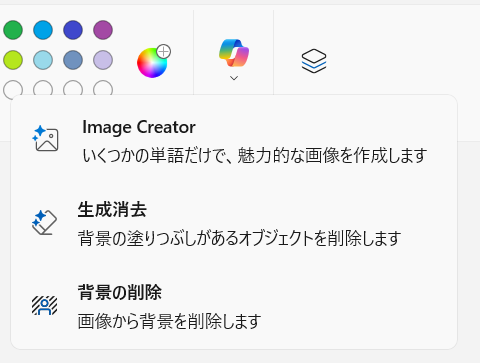The height and width of the screenshot is (363, 480).
Task: Select the last empty custom color slot
Action: tap(103, 88)
